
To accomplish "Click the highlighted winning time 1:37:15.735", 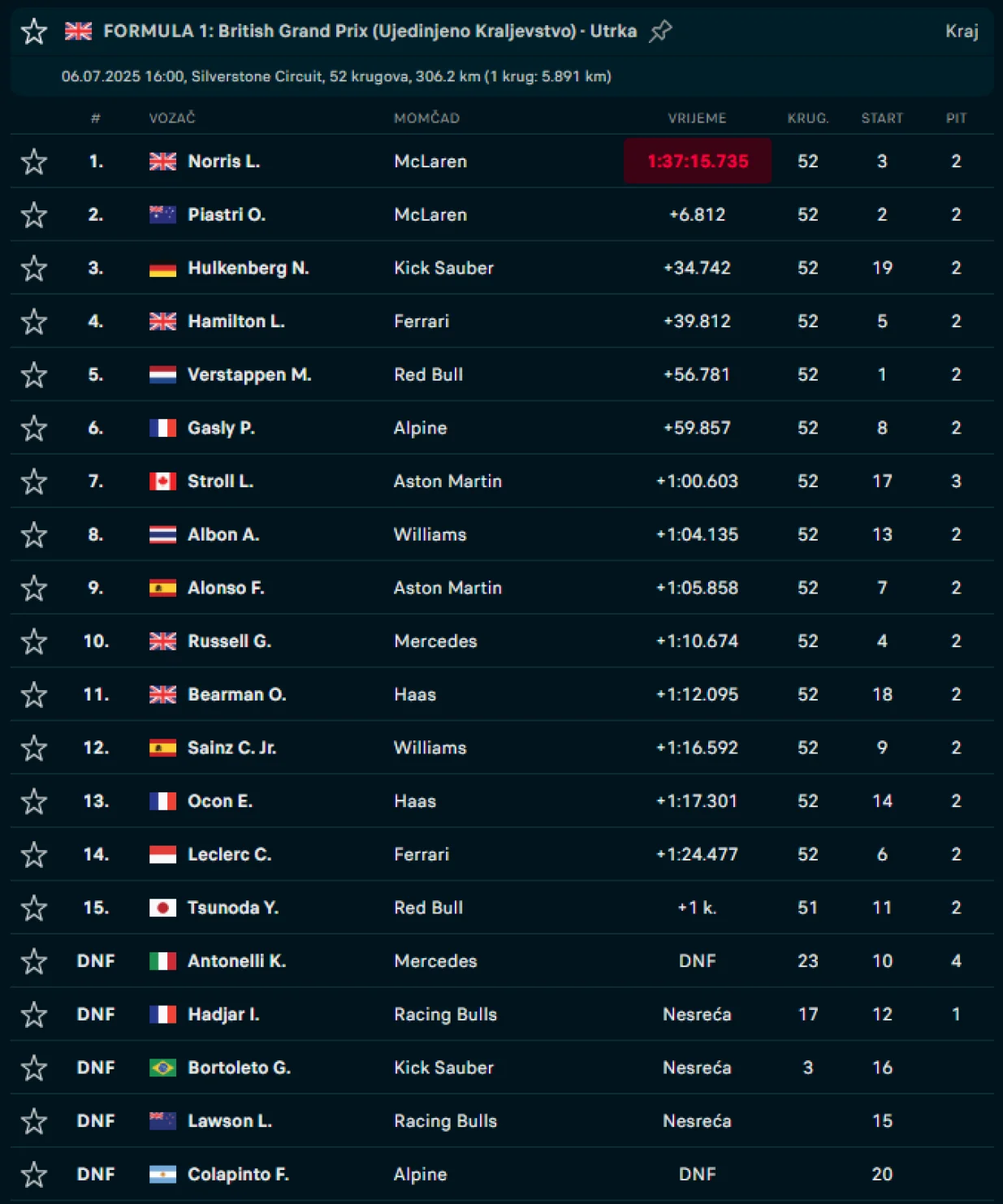I will click(x=698, y=162).
